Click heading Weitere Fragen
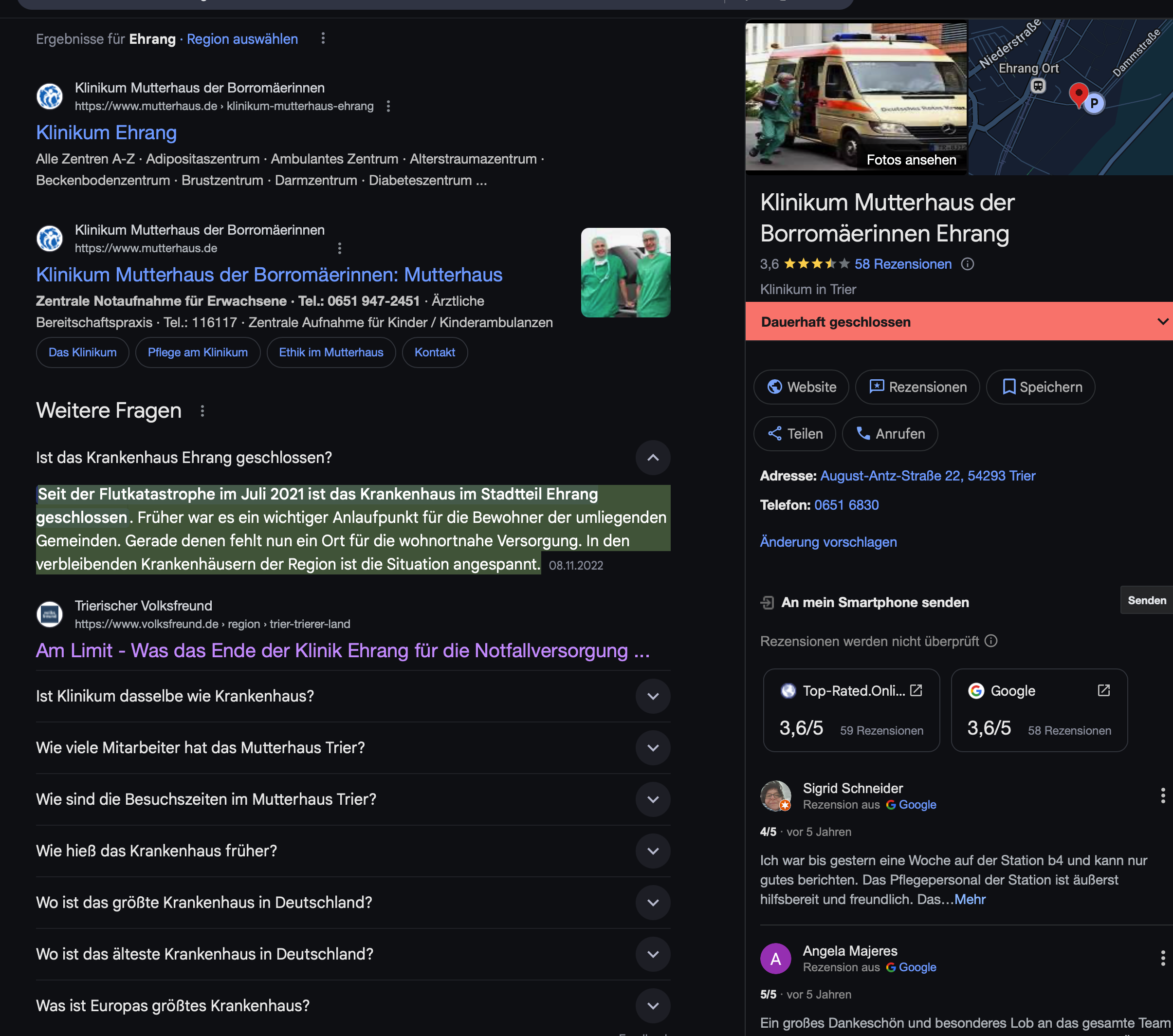Image resolution: width=1173 pixels, height=1036 pixels. (109, 411)
